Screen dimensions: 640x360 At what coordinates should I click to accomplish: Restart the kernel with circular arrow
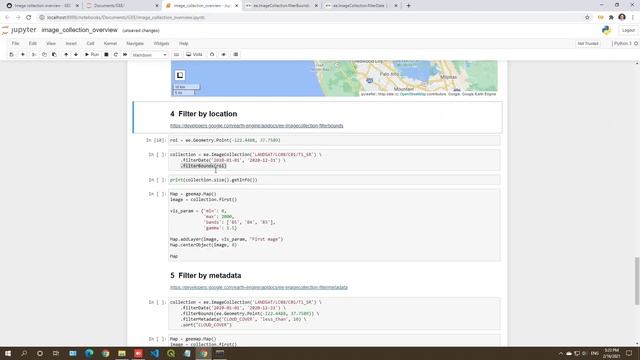(x=116, y=54)
